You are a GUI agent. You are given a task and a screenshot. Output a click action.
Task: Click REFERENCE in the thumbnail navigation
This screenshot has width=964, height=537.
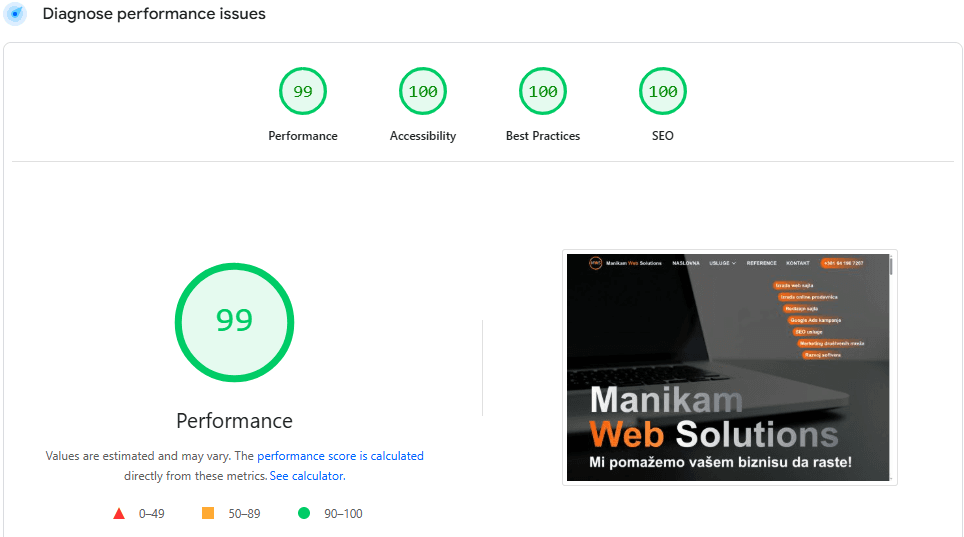761,263
